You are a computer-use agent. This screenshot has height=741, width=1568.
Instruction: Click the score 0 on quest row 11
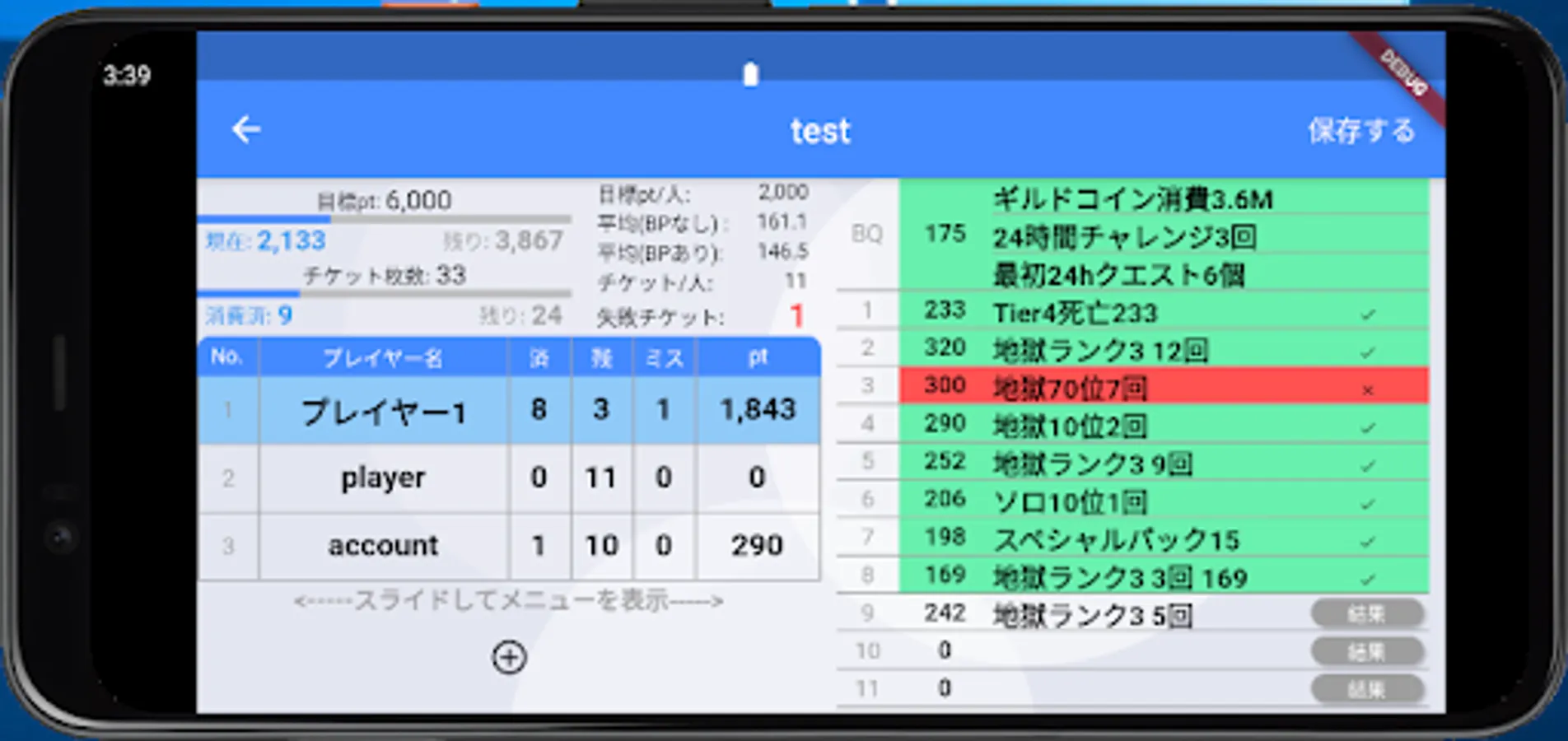pyautogui.click(x=945, y=688)
